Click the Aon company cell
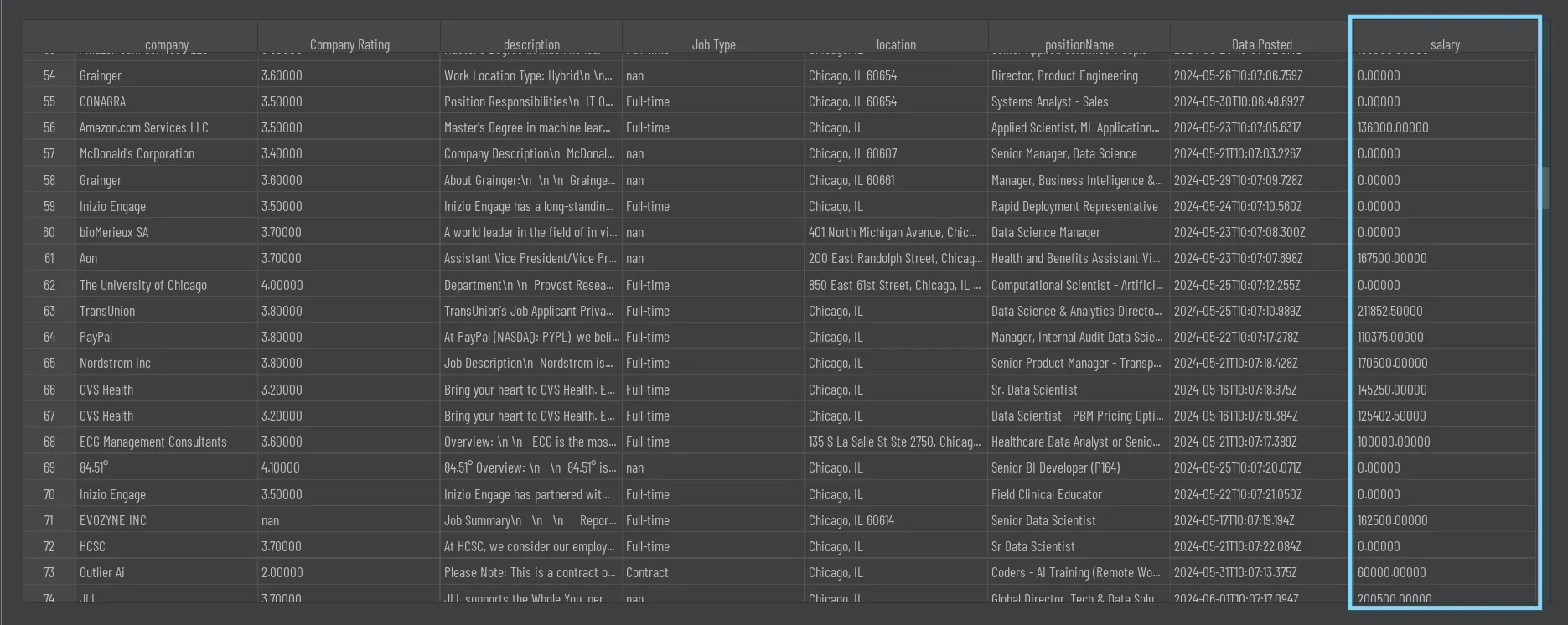 (x=166, y=259)
